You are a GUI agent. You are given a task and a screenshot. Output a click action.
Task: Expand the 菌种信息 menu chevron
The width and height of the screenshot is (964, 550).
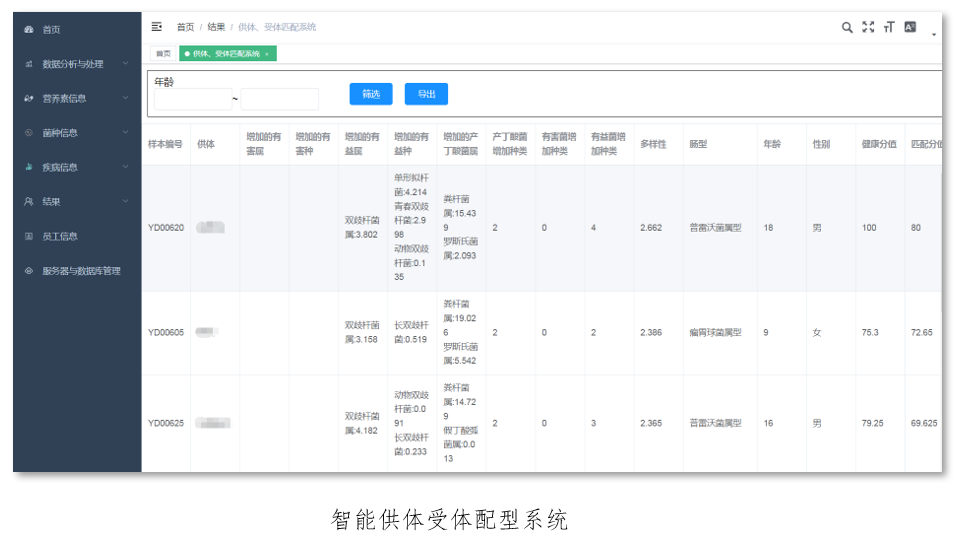click(125, 133)
